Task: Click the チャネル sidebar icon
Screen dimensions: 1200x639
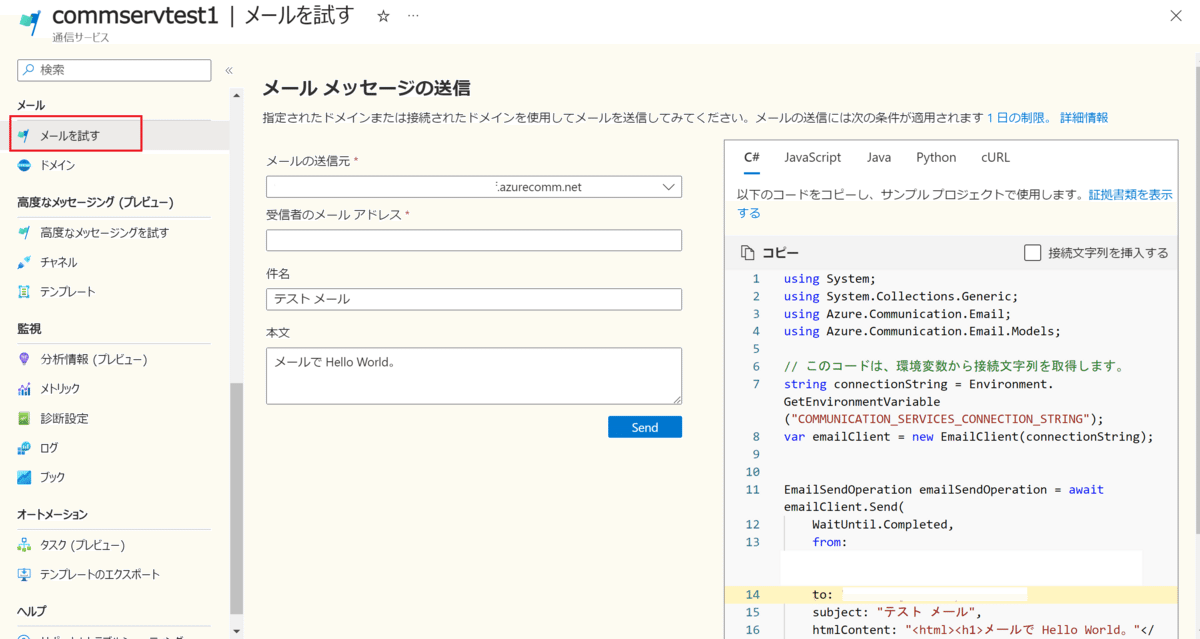Action: 24,262
